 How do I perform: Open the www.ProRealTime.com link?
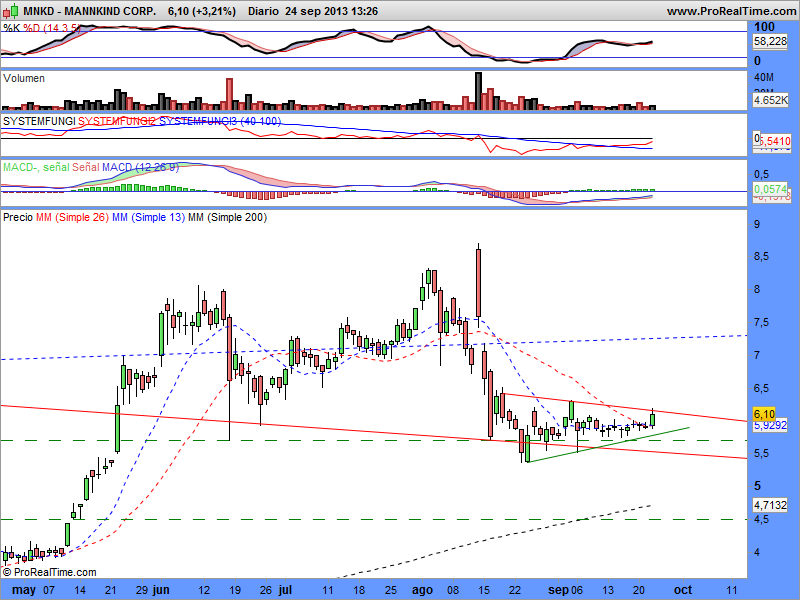pos(732,11)
